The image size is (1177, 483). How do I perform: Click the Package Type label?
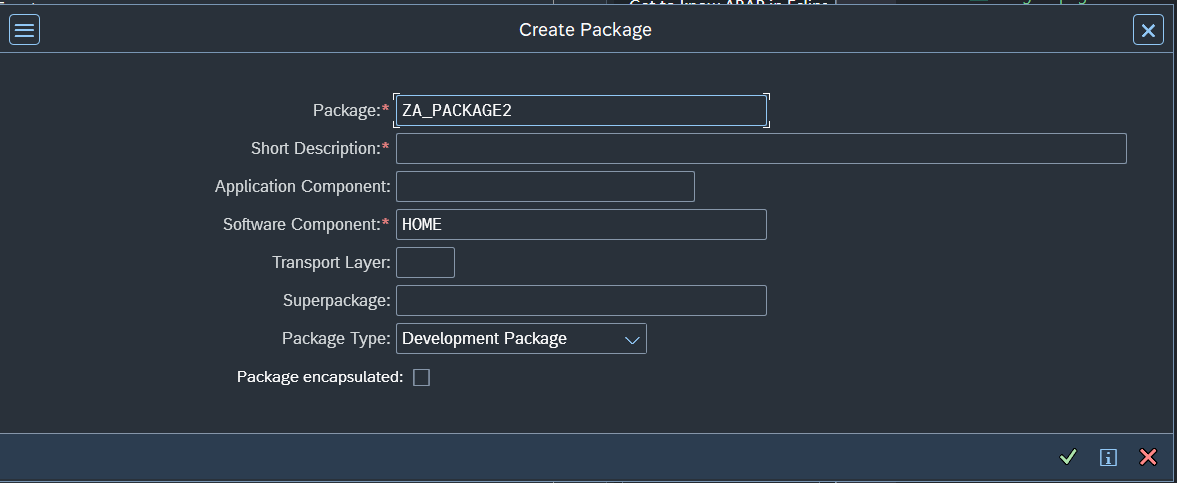(x=335, y=339)
